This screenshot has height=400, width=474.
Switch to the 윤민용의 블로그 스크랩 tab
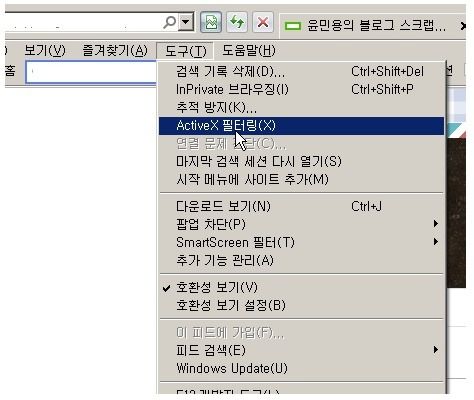click(371, 25)
